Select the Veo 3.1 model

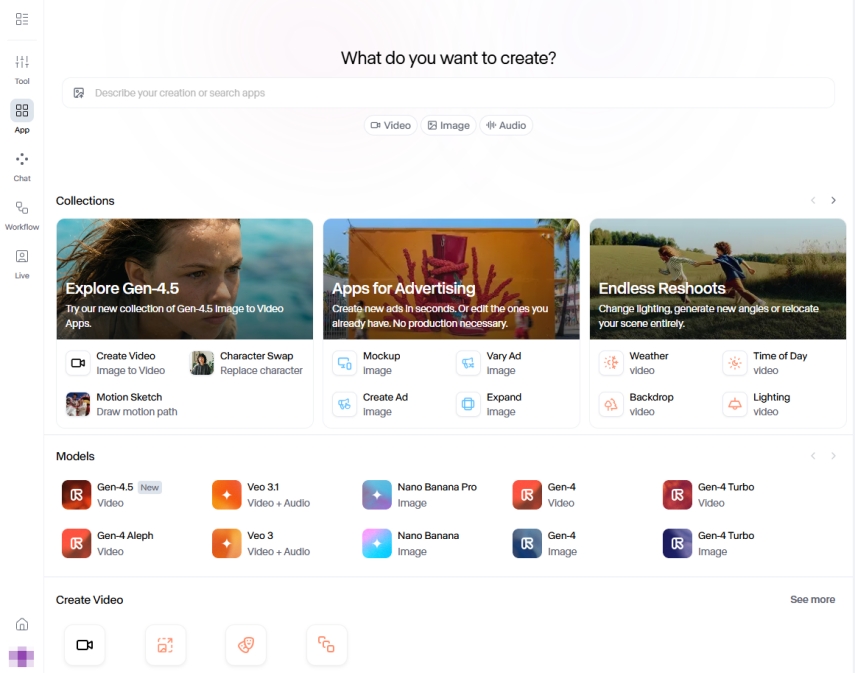(x=262, y=495)
